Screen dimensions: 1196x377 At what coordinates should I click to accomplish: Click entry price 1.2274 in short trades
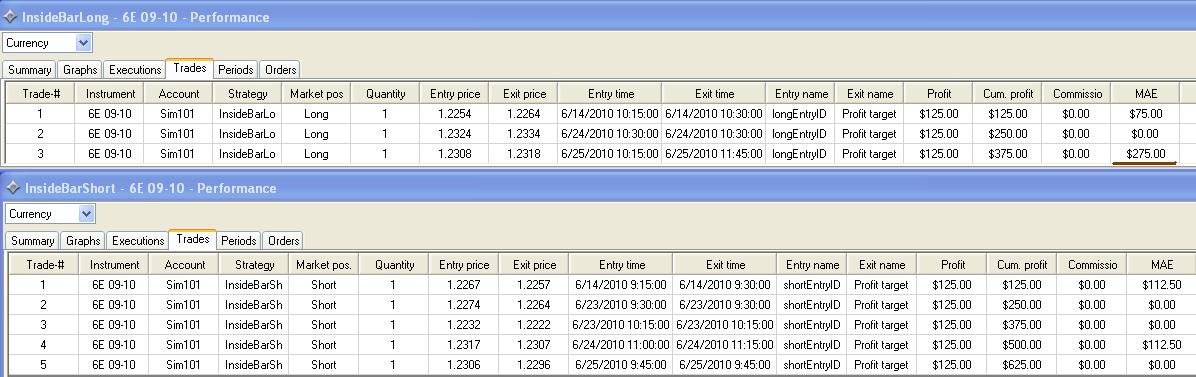click(x=464, y=304)
